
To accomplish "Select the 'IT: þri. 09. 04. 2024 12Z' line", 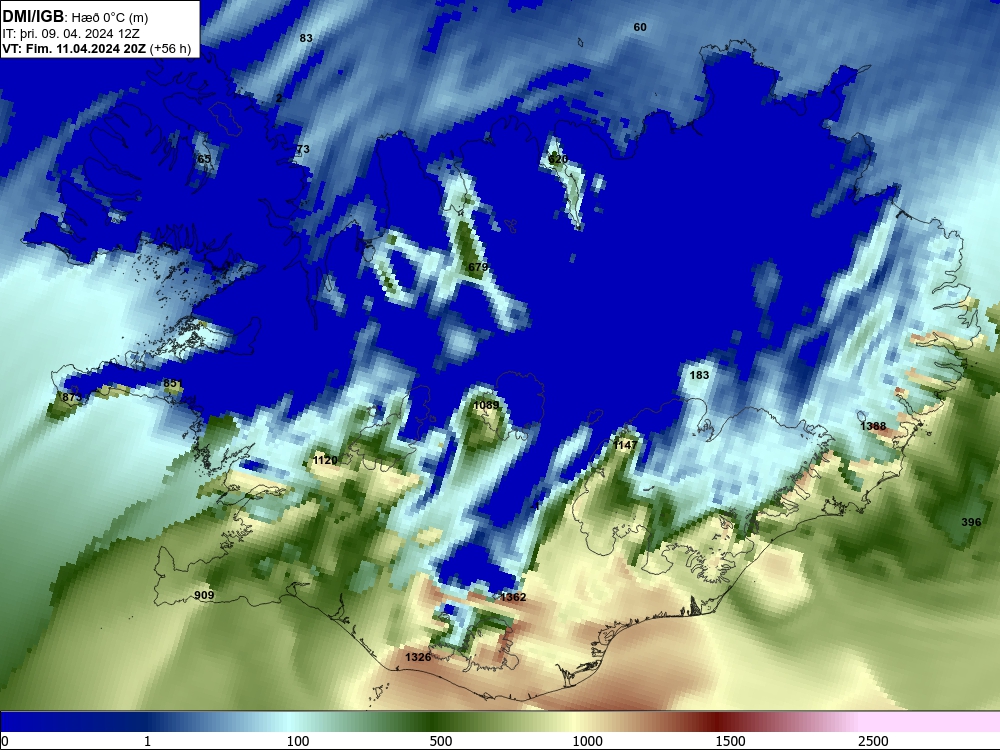I will [x=71, y=34].
